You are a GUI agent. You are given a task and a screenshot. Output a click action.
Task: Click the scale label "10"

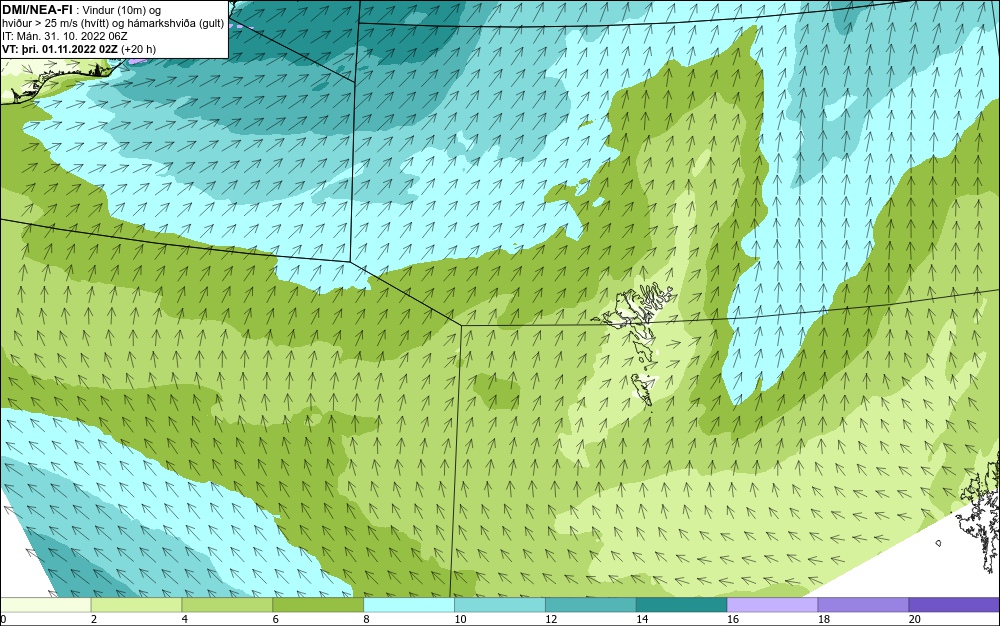(x=460, y=619)
